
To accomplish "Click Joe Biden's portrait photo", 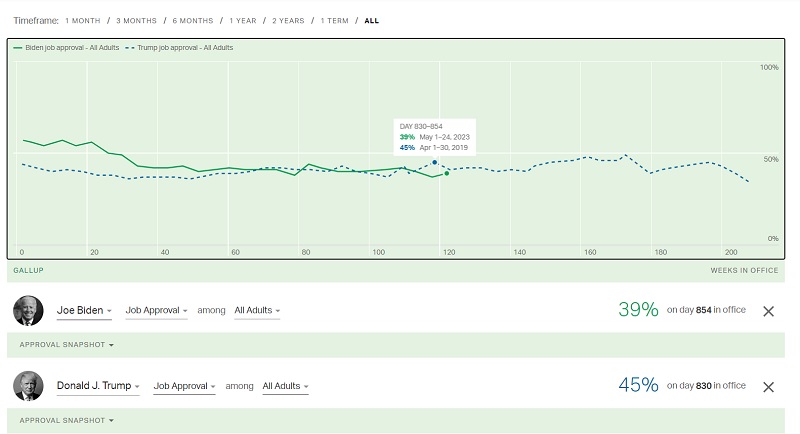I will [28, 311].
